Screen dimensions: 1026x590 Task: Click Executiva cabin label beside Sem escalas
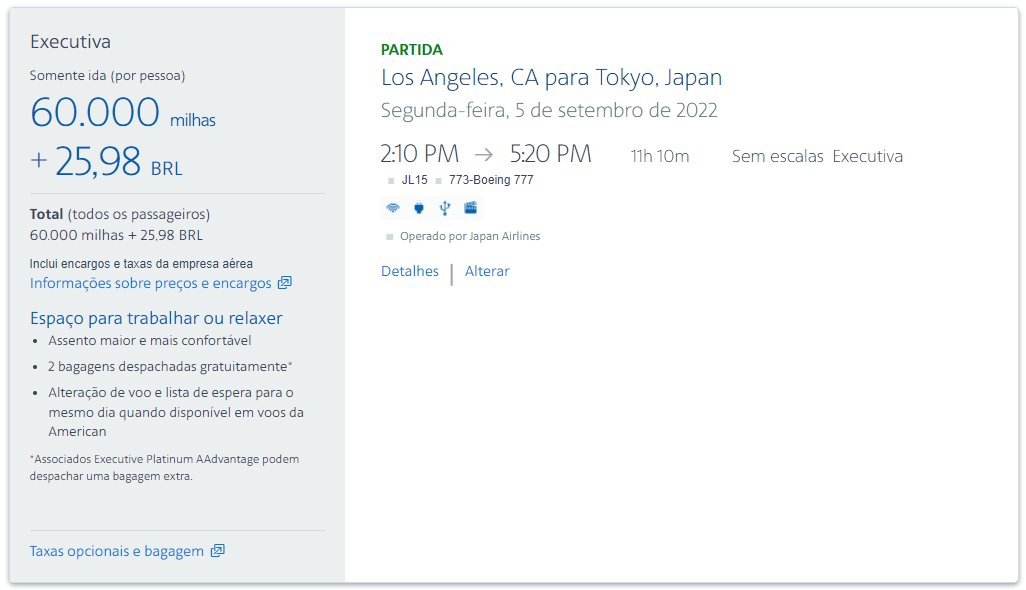pos(868,156)
